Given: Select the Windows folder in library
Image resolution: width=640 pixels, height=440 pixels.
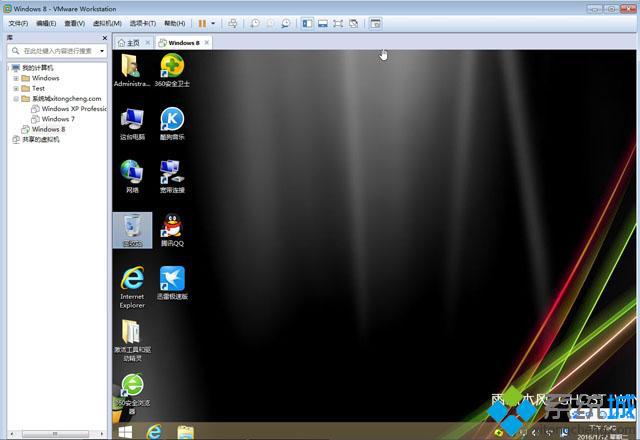Looking at the screenshot, I should [40, 78].
